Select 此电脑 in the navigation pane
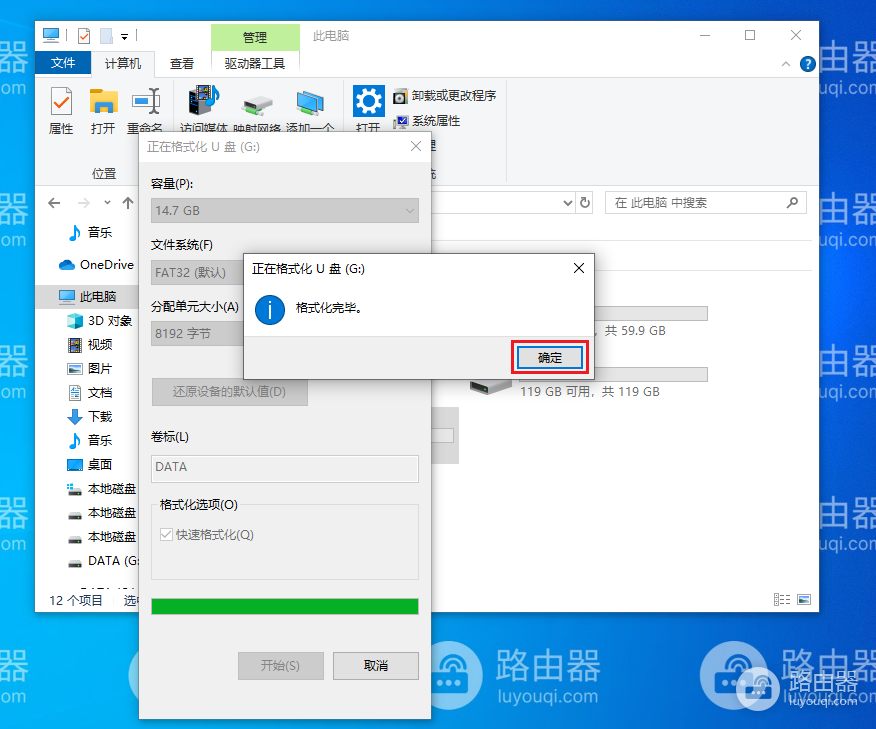Viewport: 876px width, 729px height. [88, 296]
